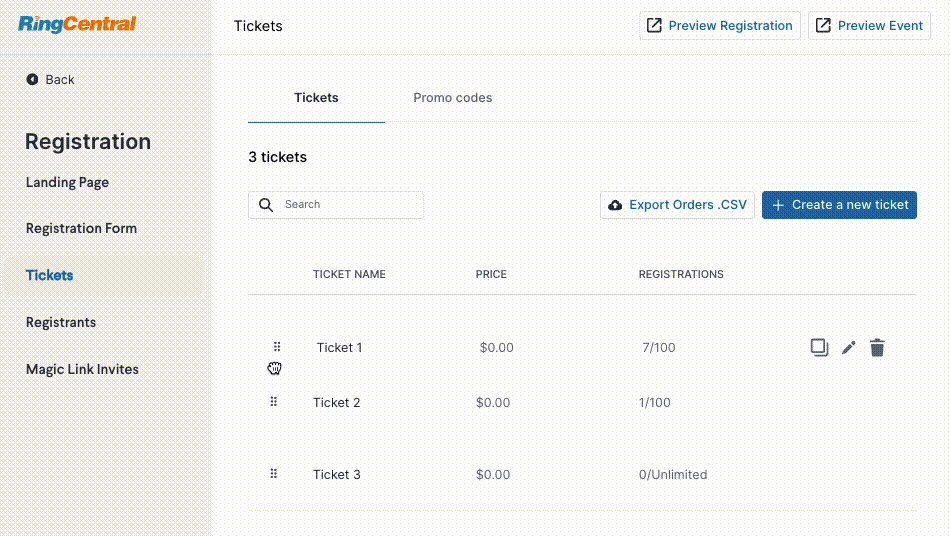Click the pencil edit icon for Ticket 1
This screenshot has height=536, width=950.
[848, 348]
